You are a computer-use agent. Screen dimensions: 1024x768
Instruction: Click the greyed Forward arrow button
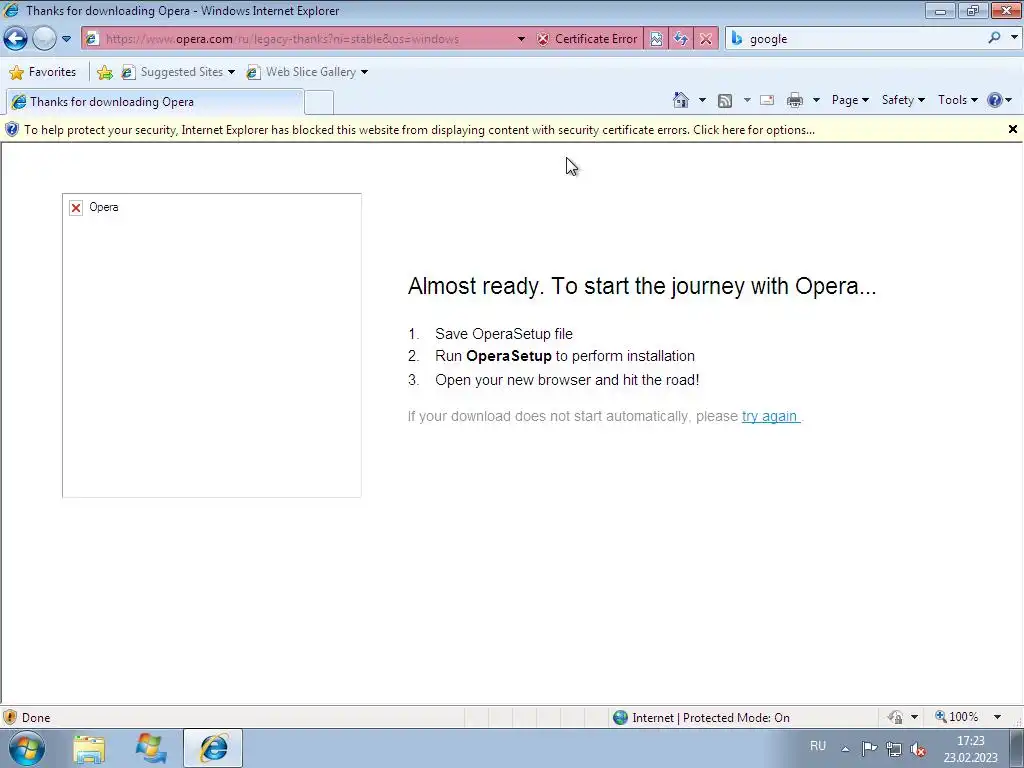click(44, 39)
